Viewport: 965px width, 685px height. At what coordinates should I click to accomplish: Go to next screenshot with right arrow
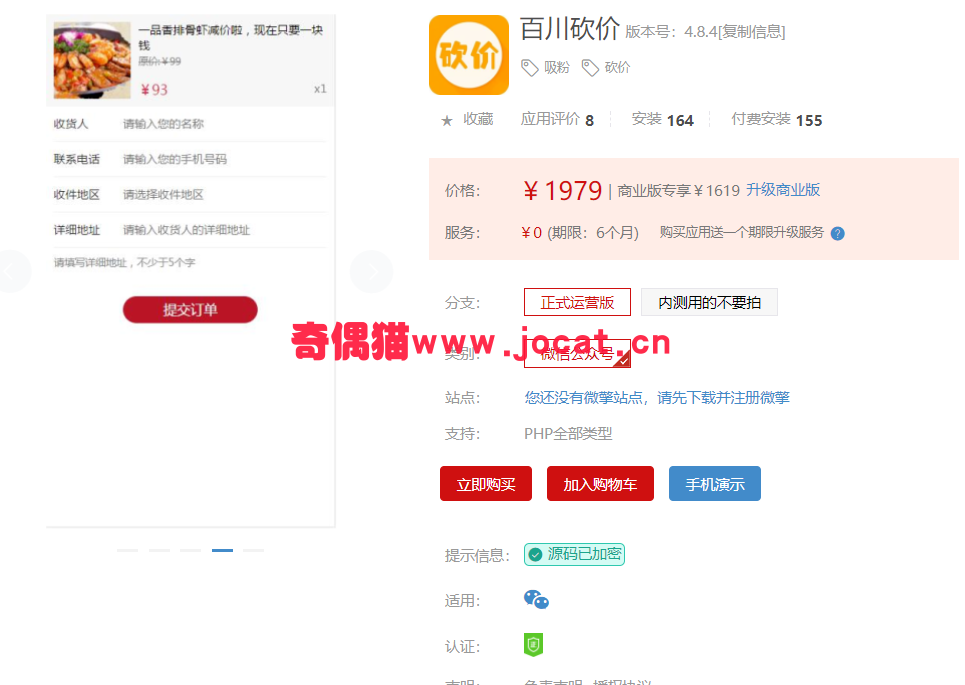click(371, 271)
